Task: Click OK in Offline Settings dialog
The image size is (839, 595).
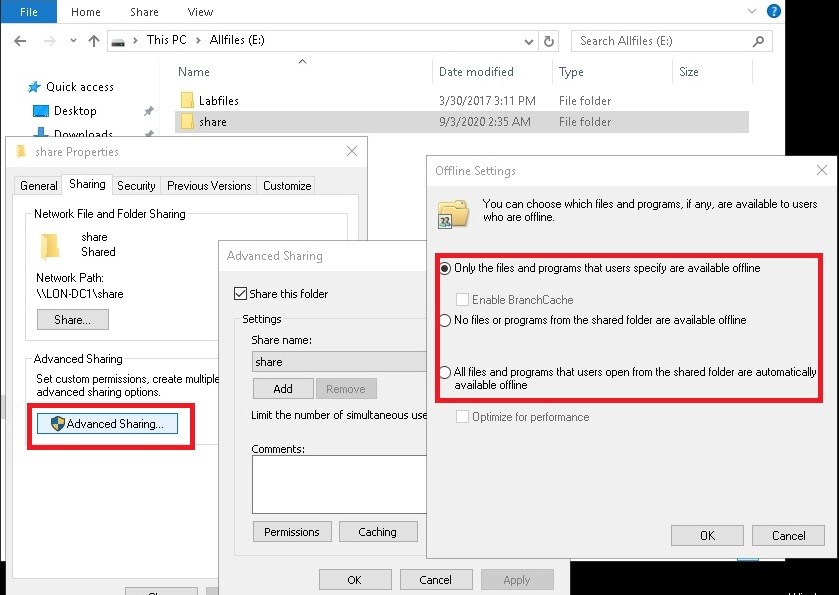Action: point(707,535)
